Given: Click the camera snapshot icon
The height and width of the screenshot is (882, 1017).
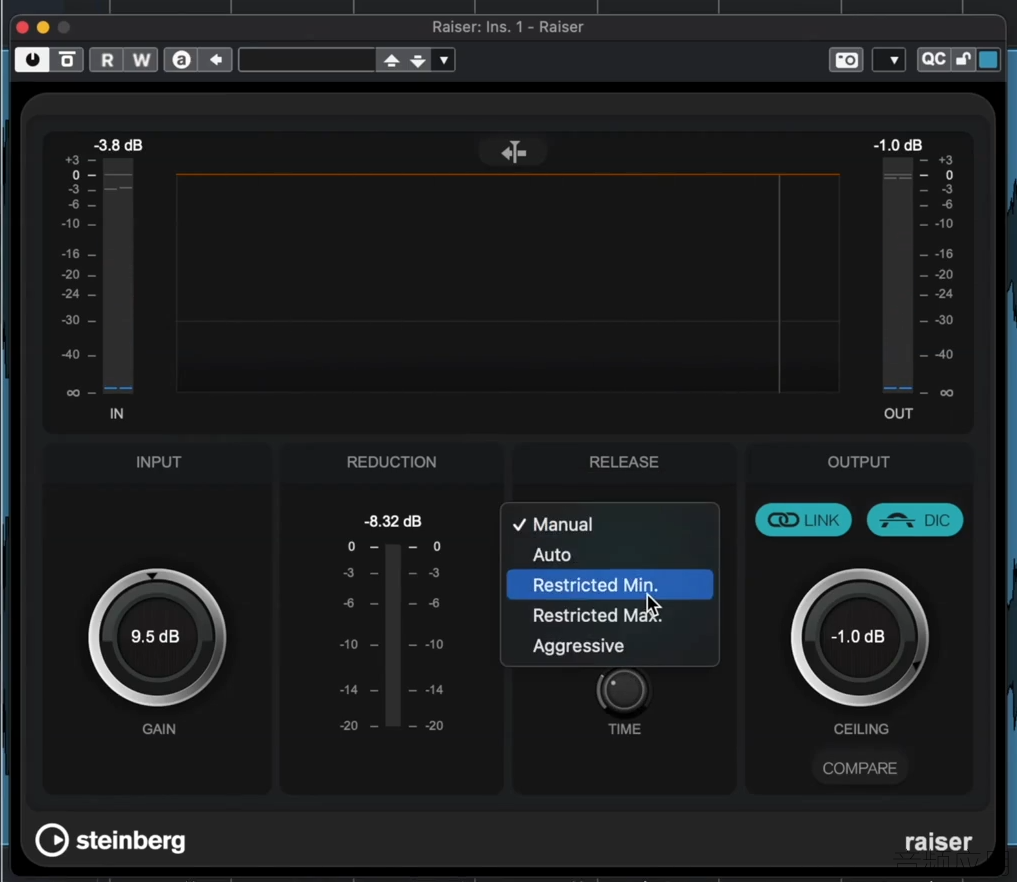Looking at the screenshot, I should (x=846, y=60).
